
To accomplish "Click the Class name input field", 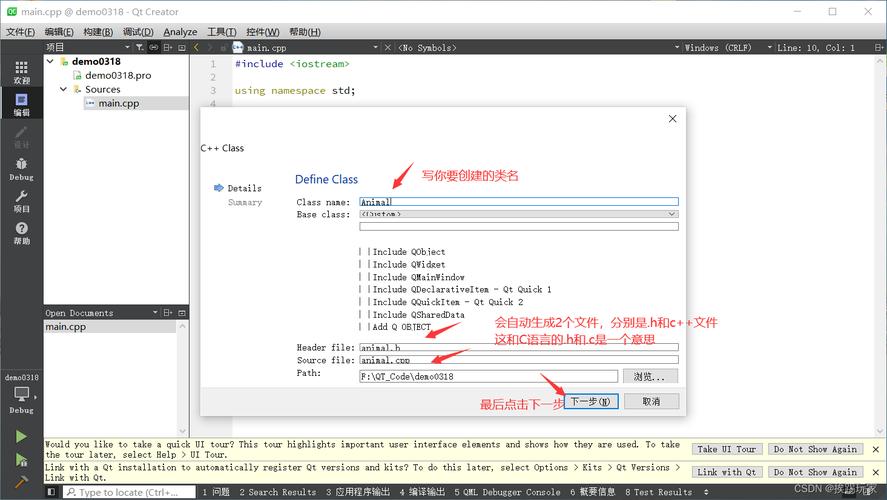I will click(519, 202).
